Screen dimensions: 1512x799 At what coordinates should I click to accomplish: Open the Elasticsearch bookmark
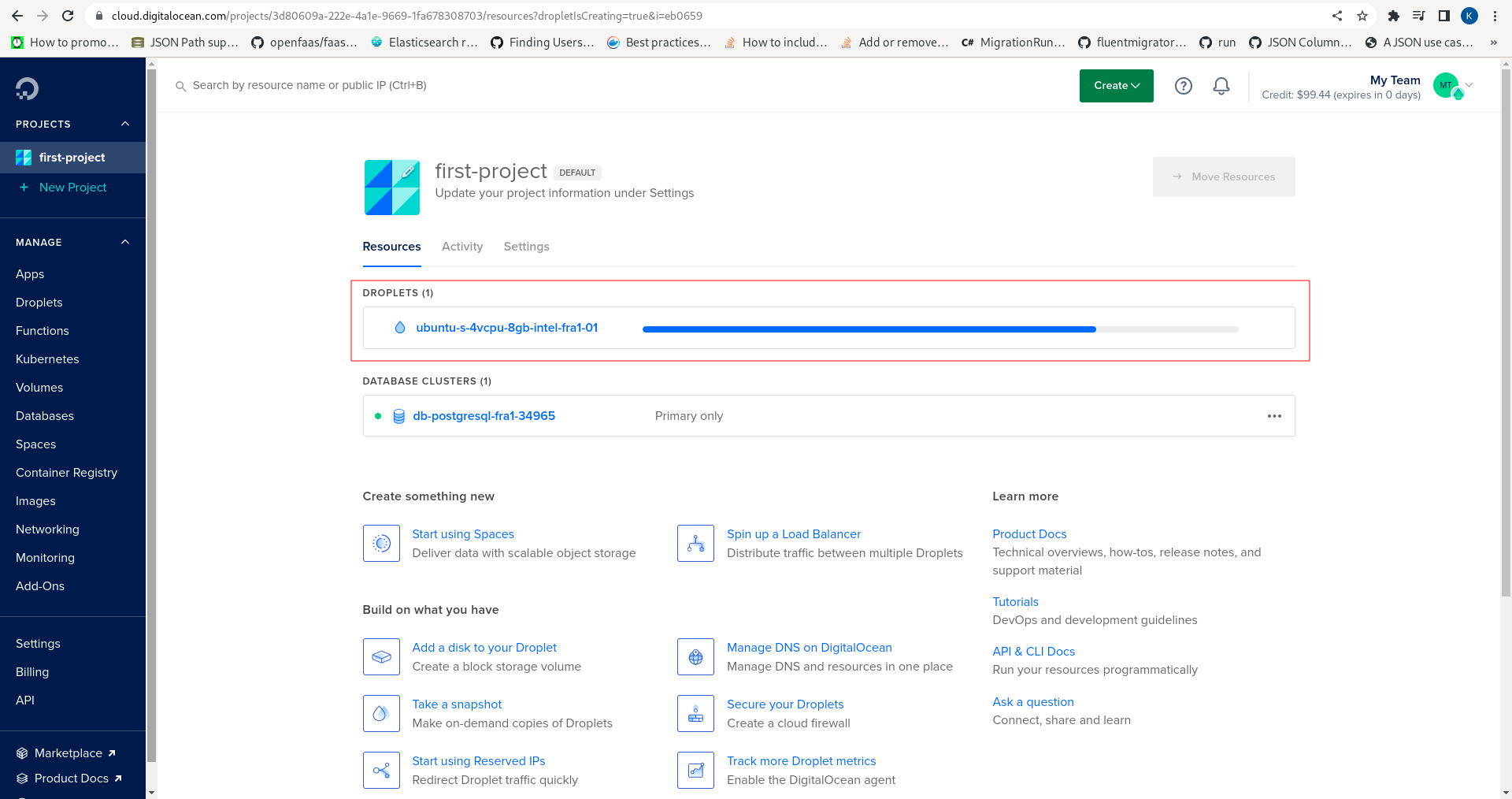(x=424, y=43)
